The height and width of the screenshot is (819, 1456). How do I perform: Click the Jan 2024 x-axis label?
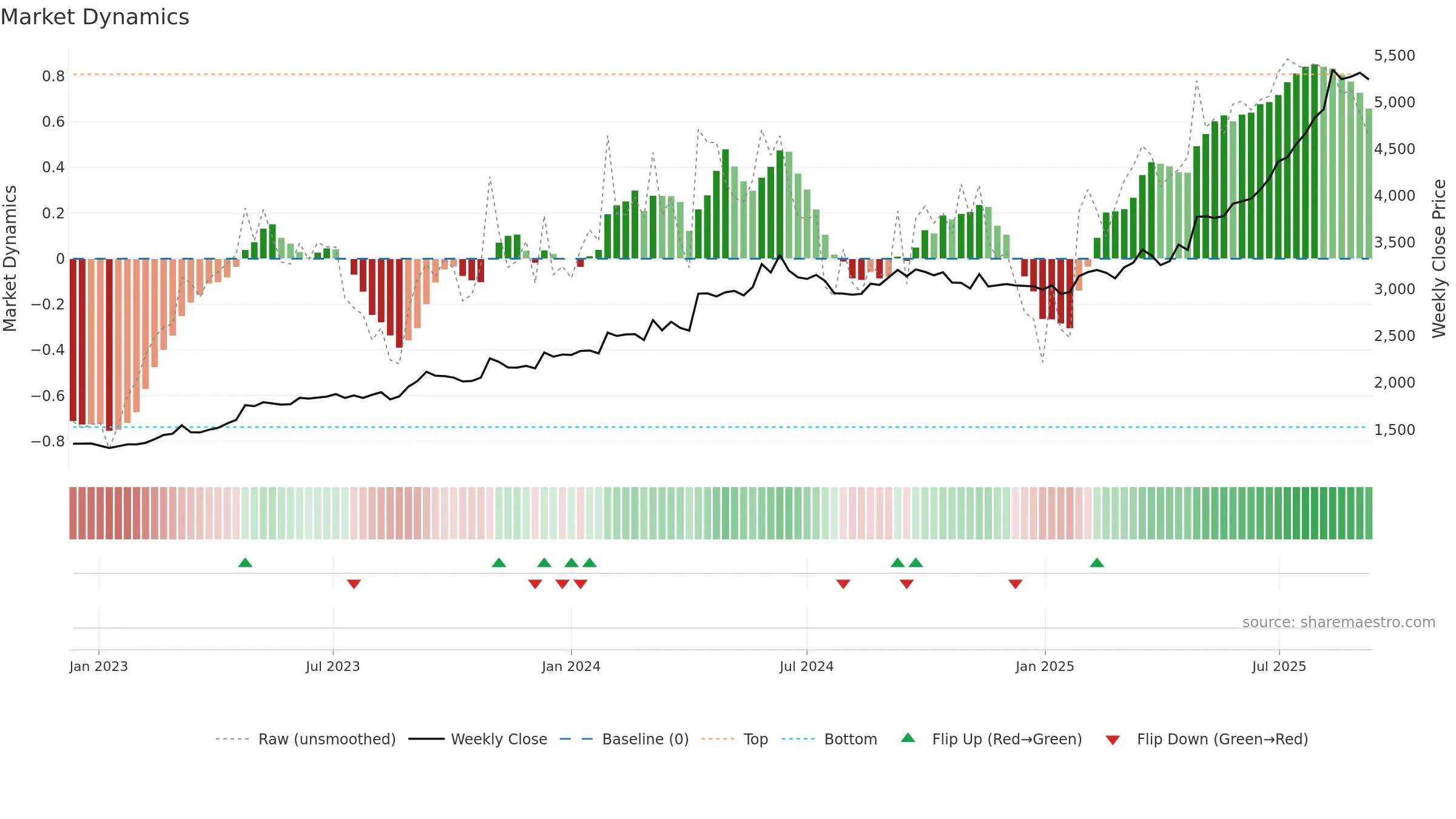[x=571, y=666]
